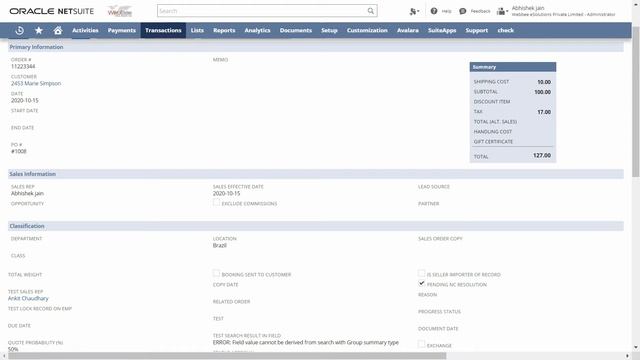Select the date 2020-10-15 under Date
This screenshot has height=360, width=640.
pyautogui.click(x=24, y=100)
